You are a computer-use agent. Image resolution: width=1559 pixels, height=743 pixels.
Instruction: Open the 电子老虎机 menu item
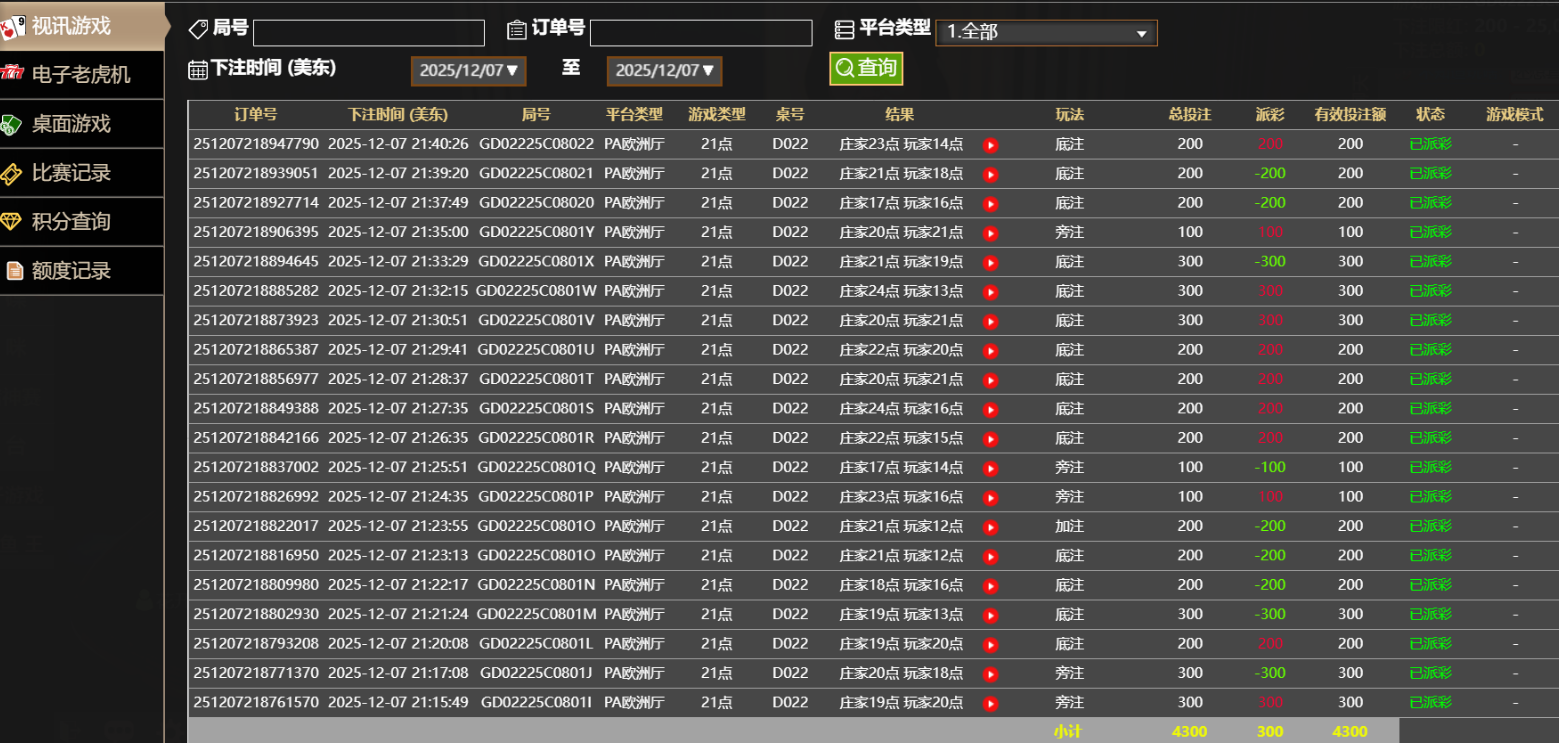81,75
